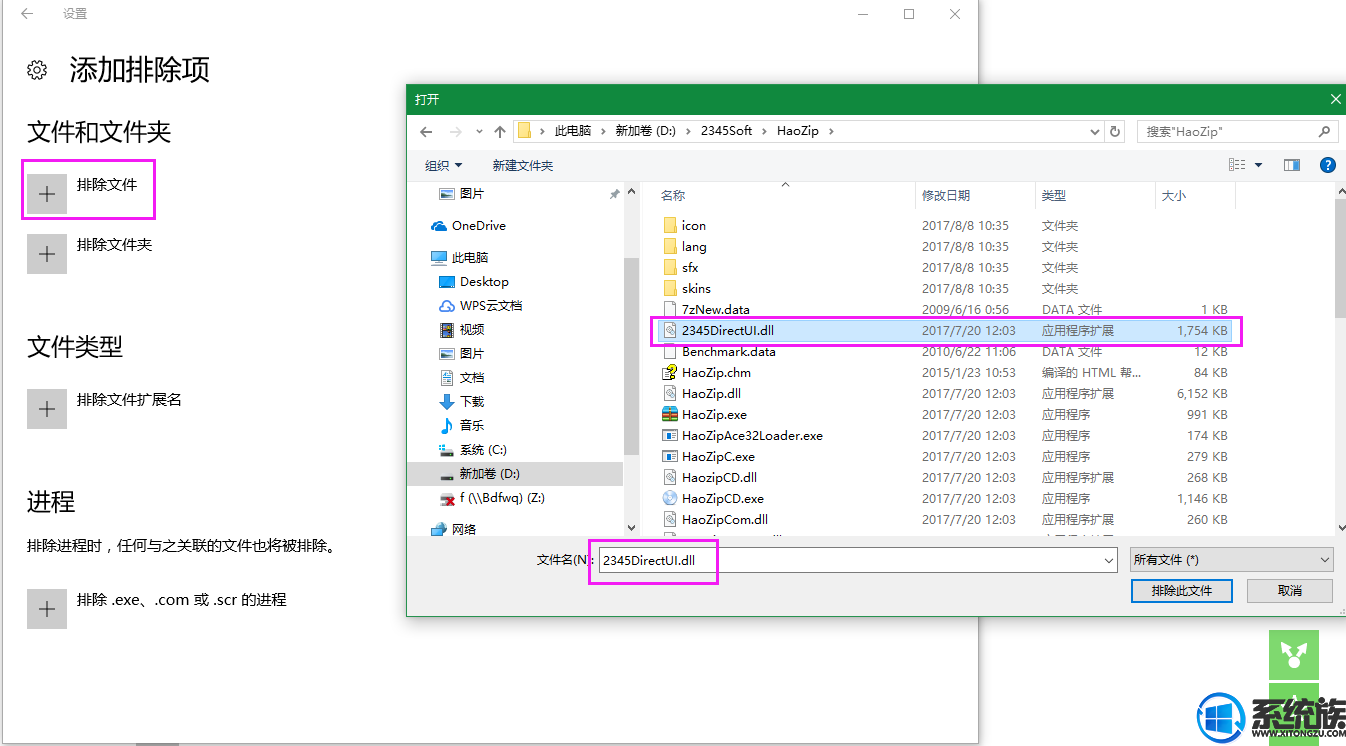The height and width of the screenshot is (746, 1346).
Task: Click the 排除此文件 button
Action: [x=1182, y=591]
